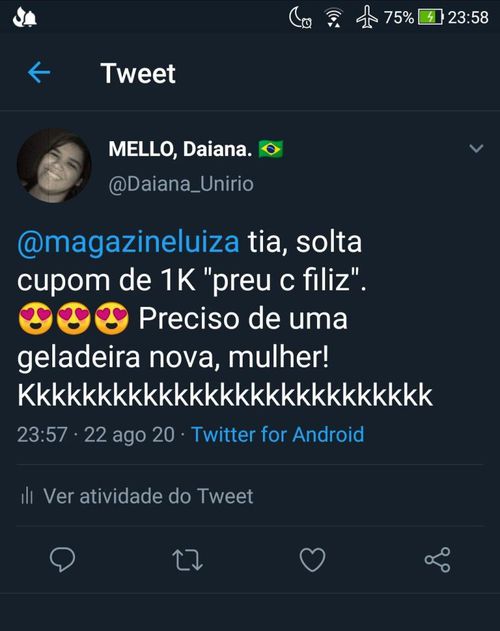
Task: Tap the reply speech bubble icon
Action: point(62,559)
